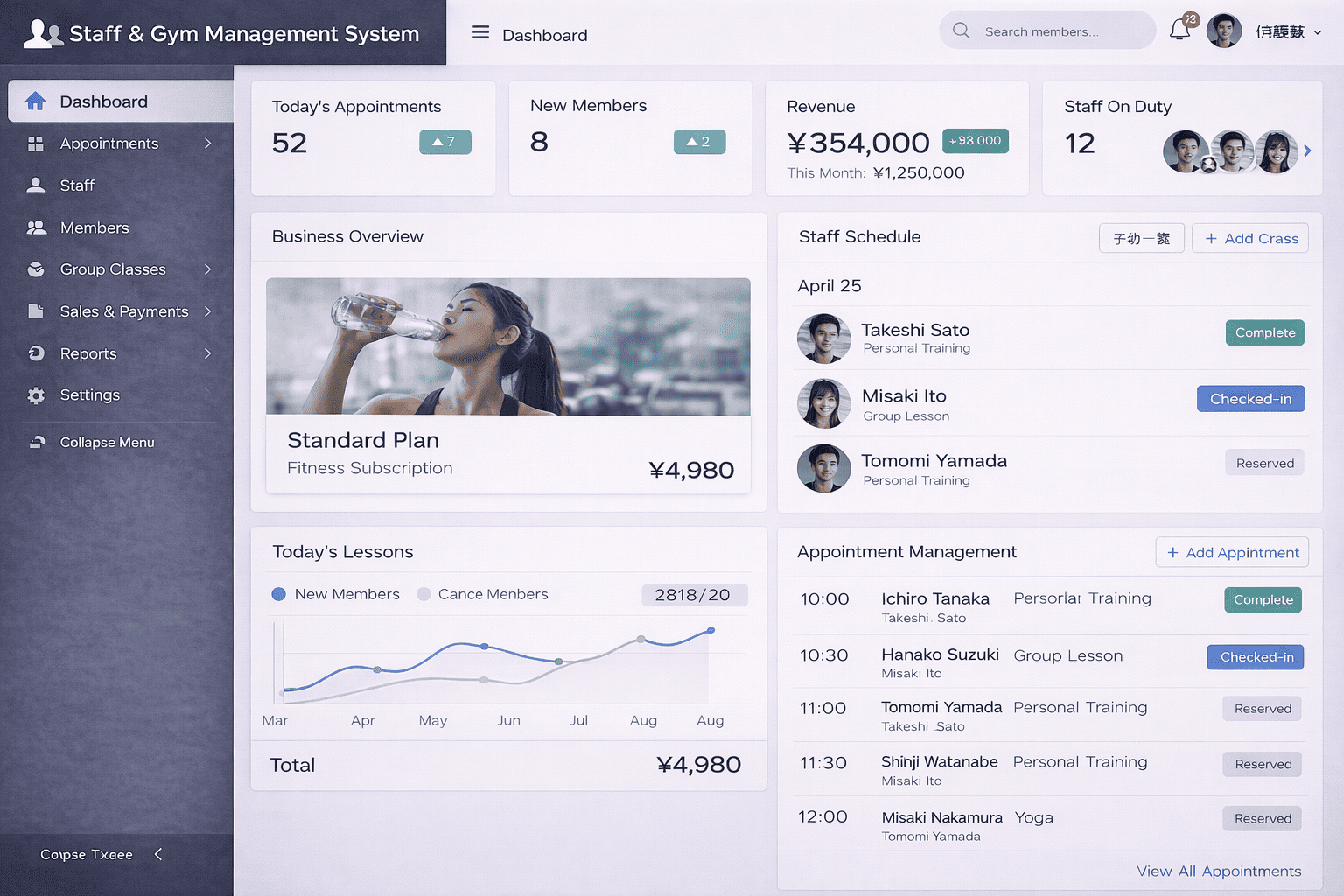1344x896 pixels.
Task: Toggle the Cance Members chart legend
Action: coord(423,594)
